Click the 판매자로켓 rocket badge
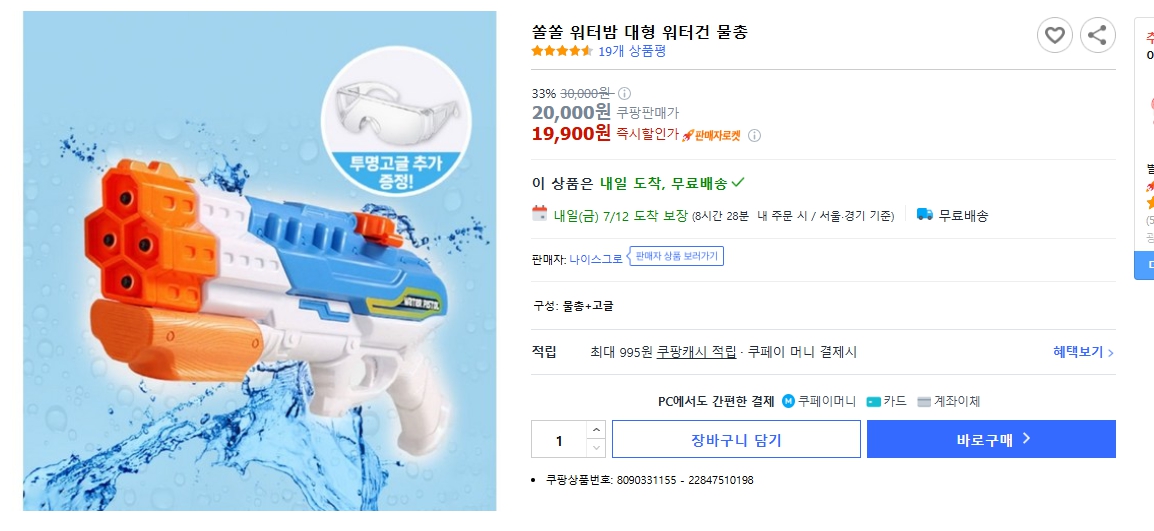The height and width of the screenshot is (531, 1154). [x=711, y=135]
